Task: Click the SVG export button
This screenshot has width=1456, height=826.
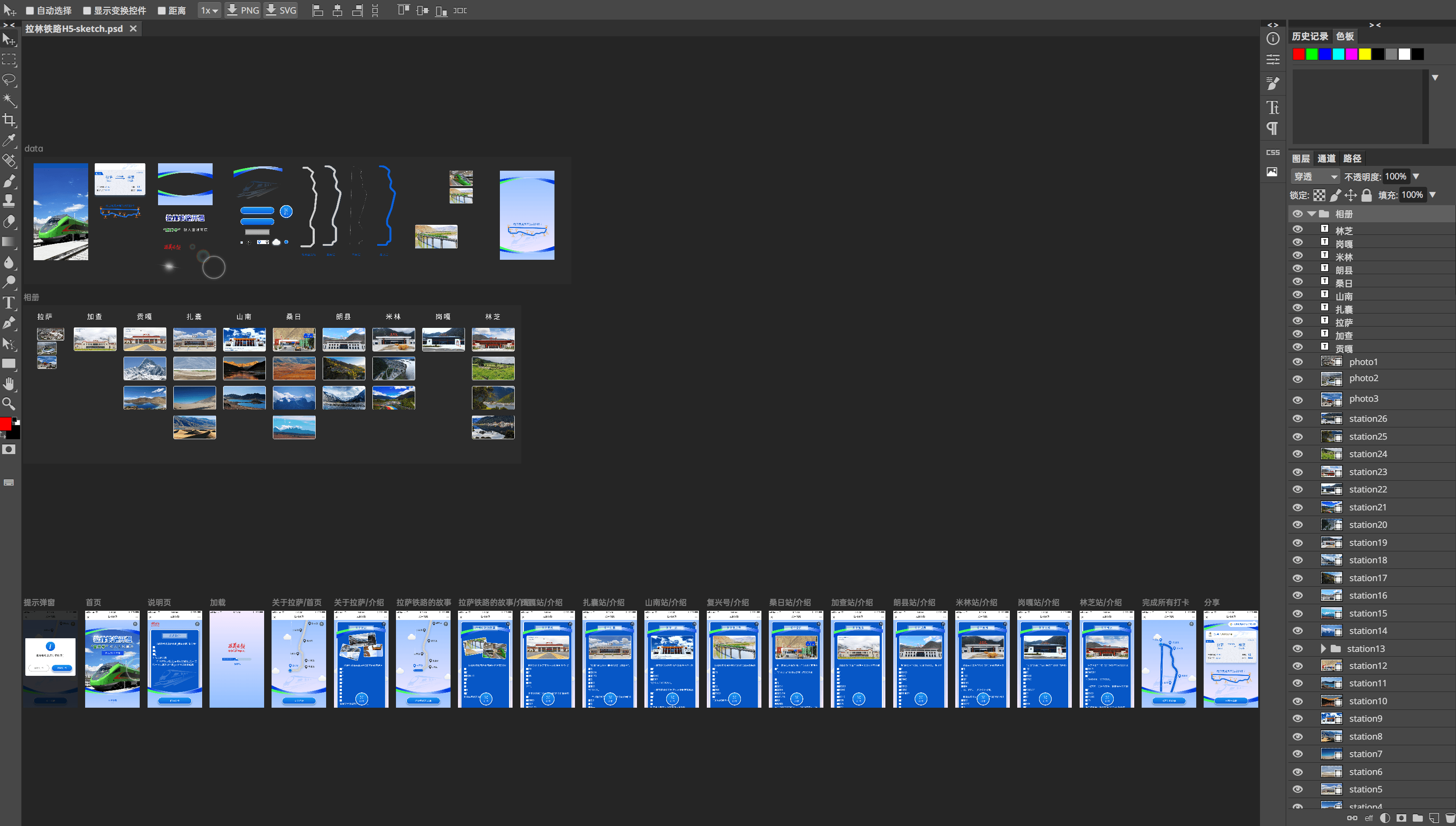Action: pyautogui.click(x=281, y=10)
